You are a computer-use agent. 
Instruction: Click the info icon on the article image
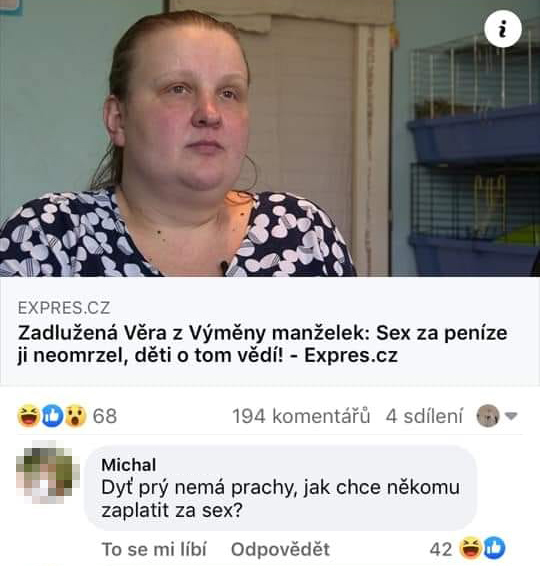pyautogui.click(x=503, y=29)
